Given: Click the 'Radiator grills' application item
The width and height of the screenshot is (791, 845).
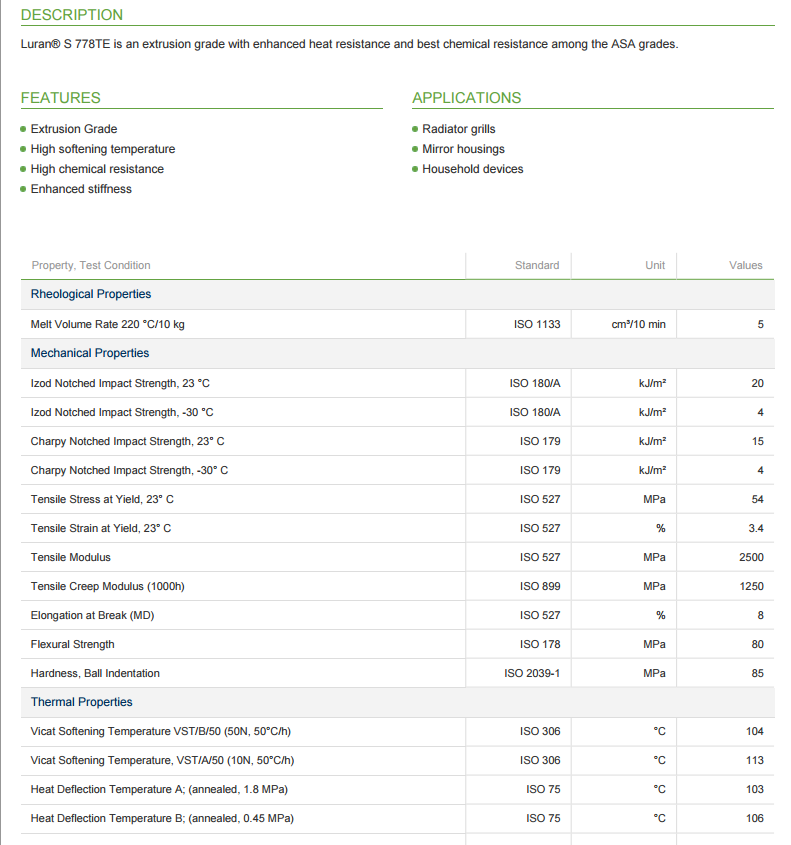Looking at the screenshot, I should pos(458,129).
